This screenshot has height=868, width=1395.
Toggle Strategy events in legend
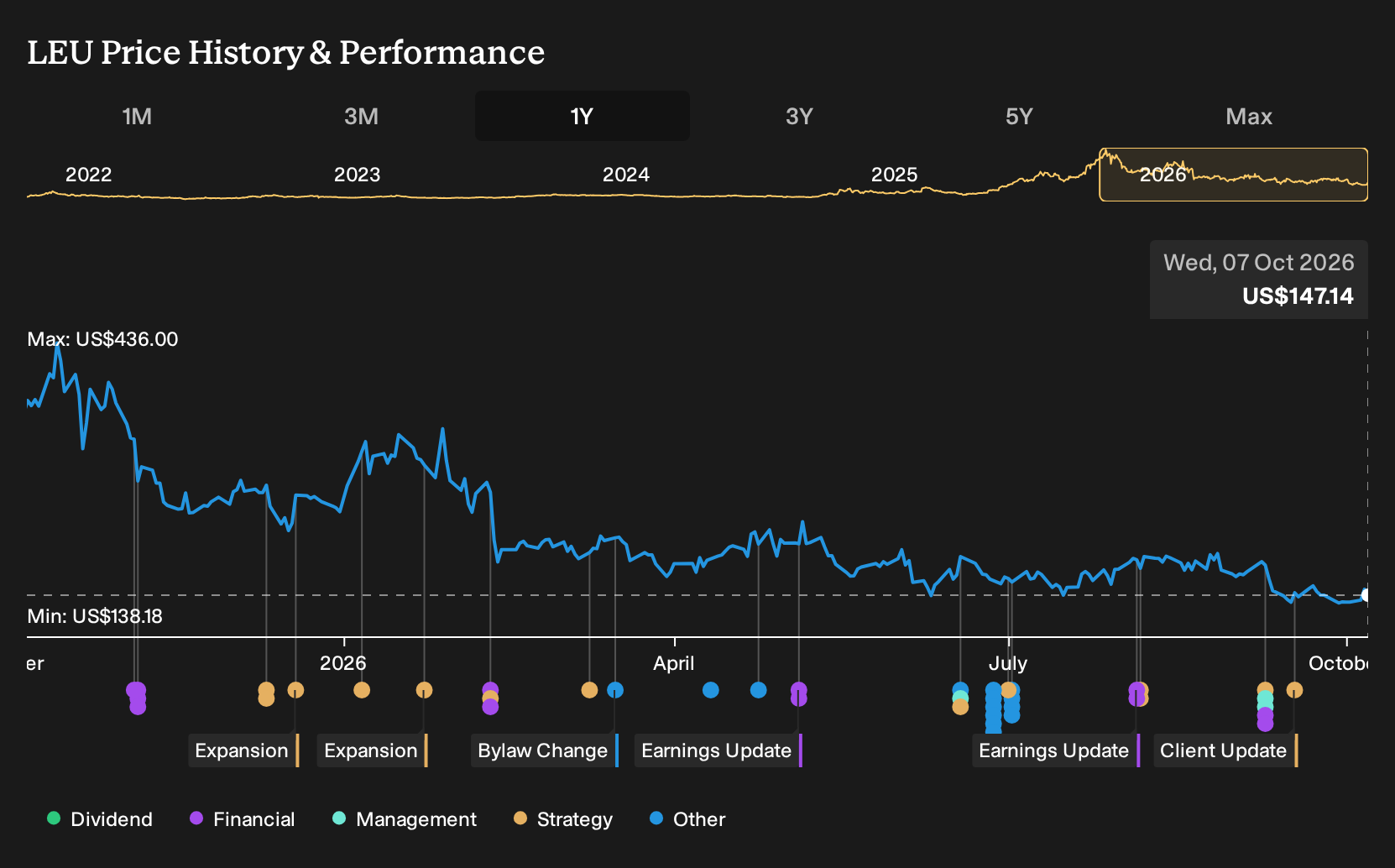coord(562,818)
